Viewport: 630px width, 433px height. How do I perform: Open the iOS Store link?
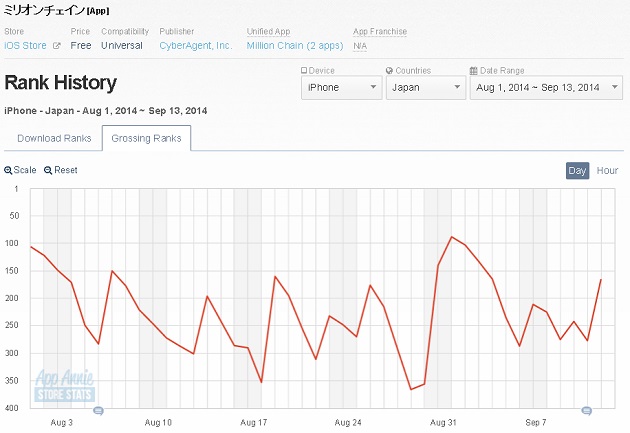pos(25,45)
